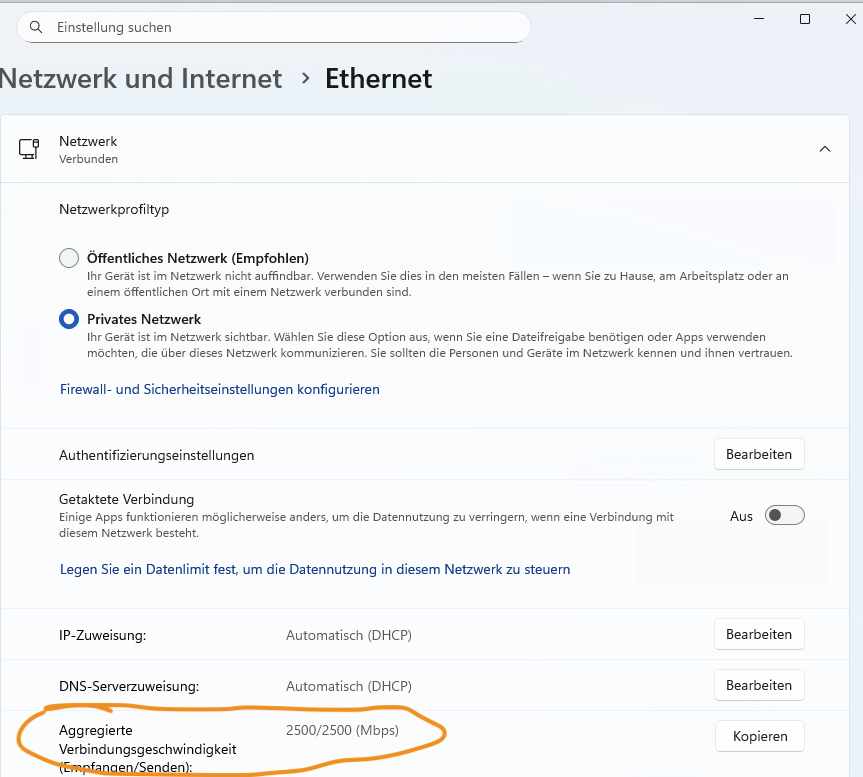Close the Settings window

click(x=851, y=19)
